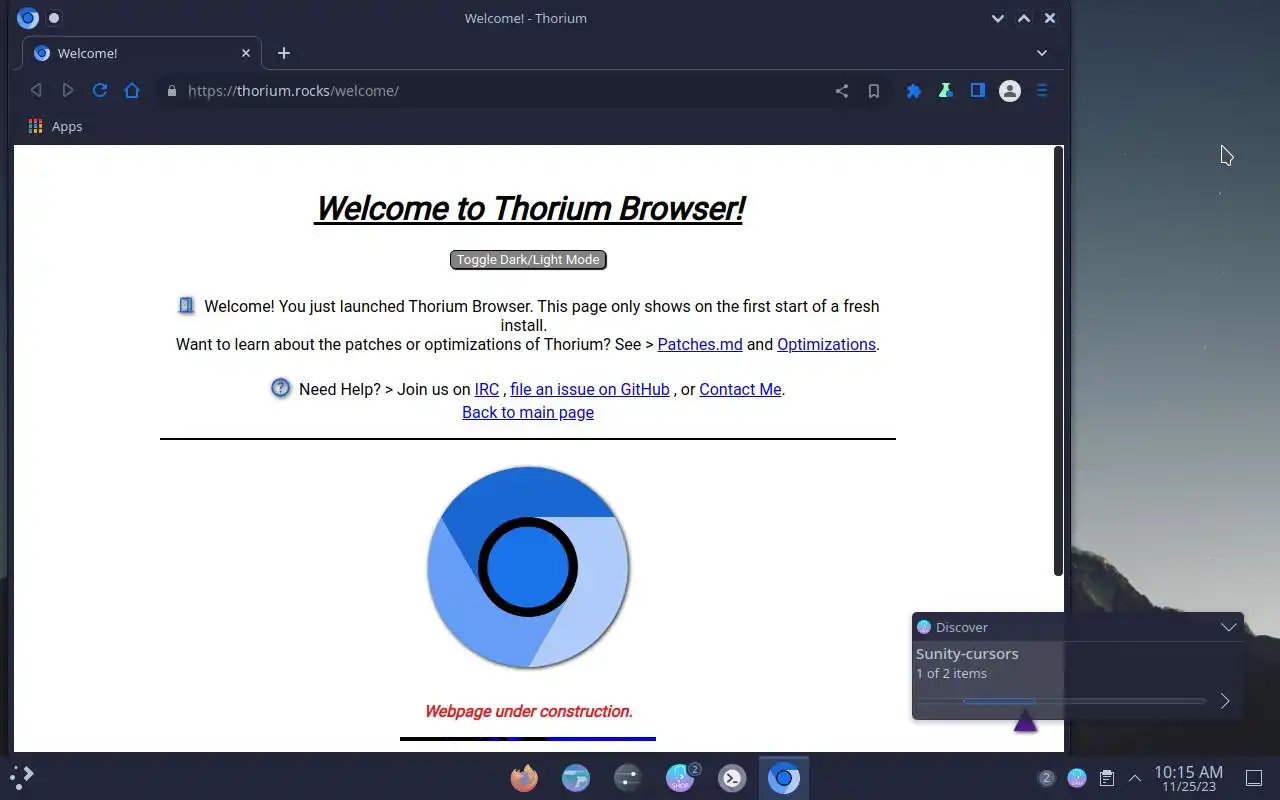Click the Thorium logo image
The width and height of the screenshot is (1280, 800).
(528, 567)
